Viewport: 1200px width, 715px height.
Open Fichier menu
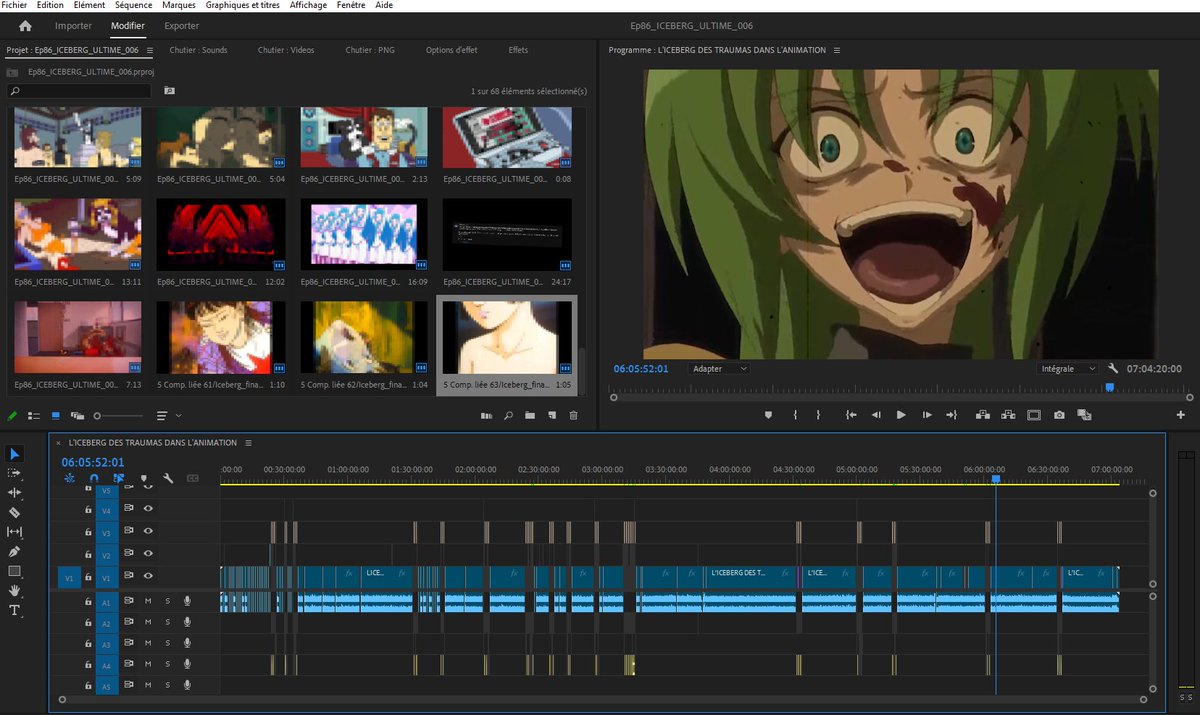(14, 5)
